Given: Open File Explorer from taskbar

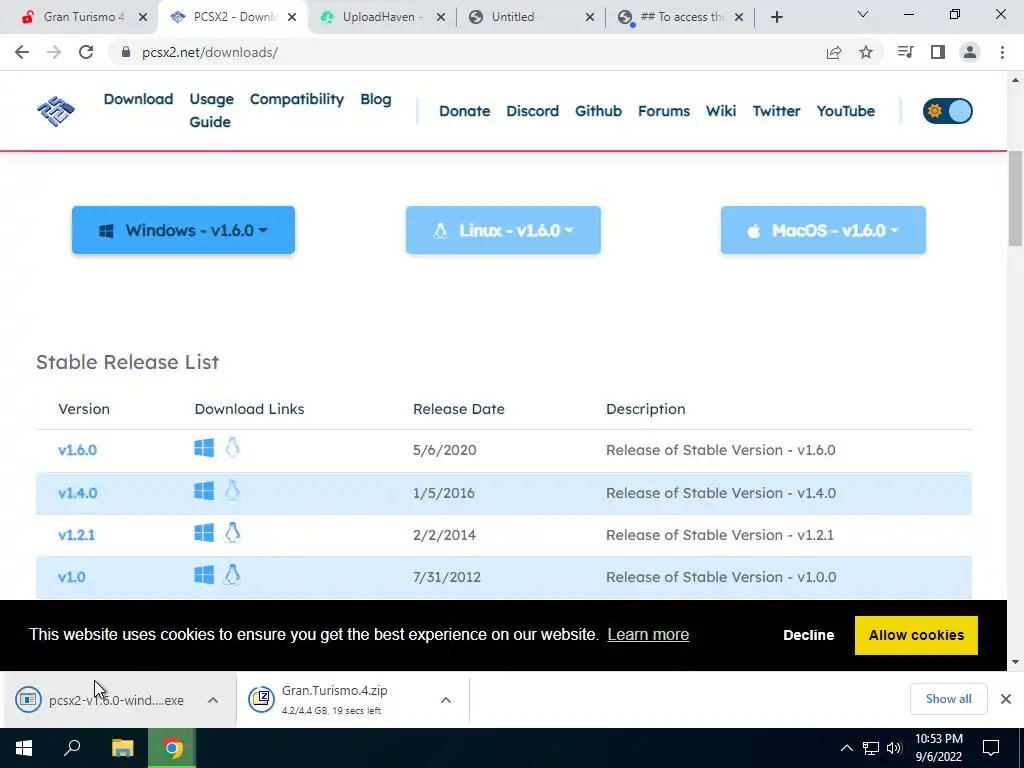Looking at the screenshot, I should (123, 748).
